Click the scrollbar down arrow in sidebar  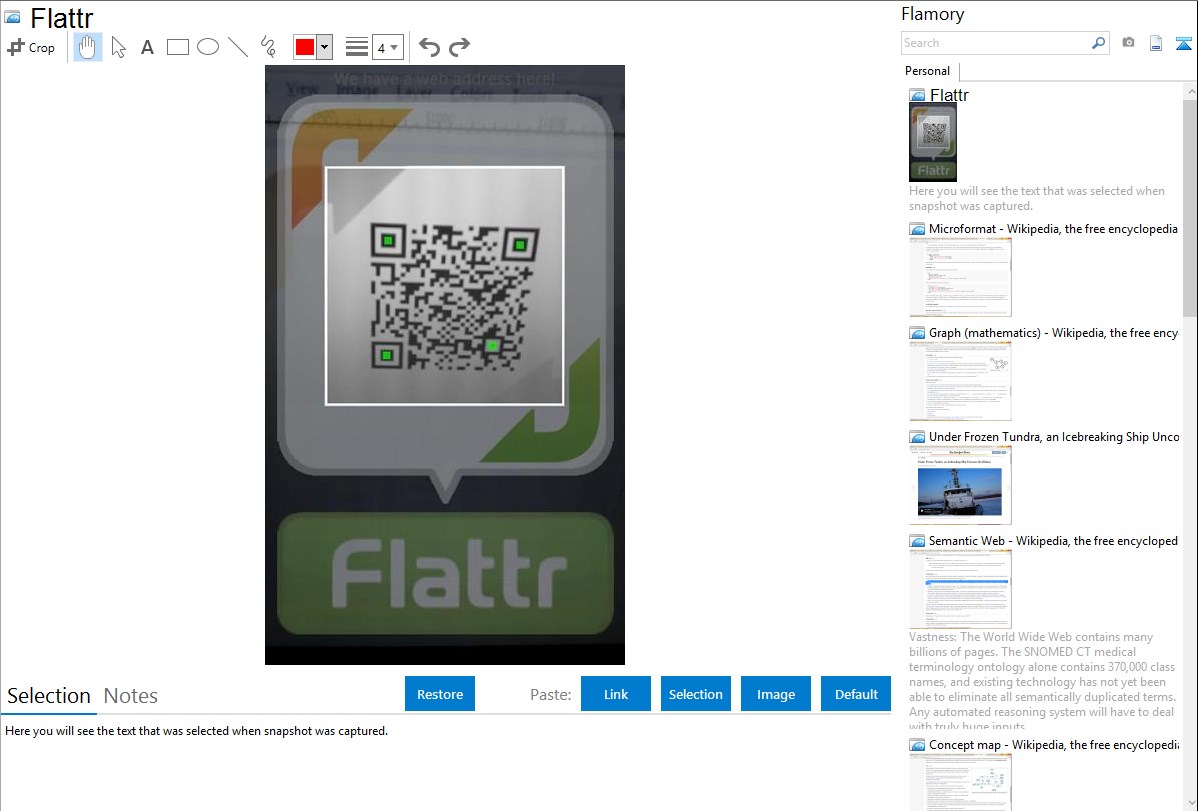point(1190,803)
